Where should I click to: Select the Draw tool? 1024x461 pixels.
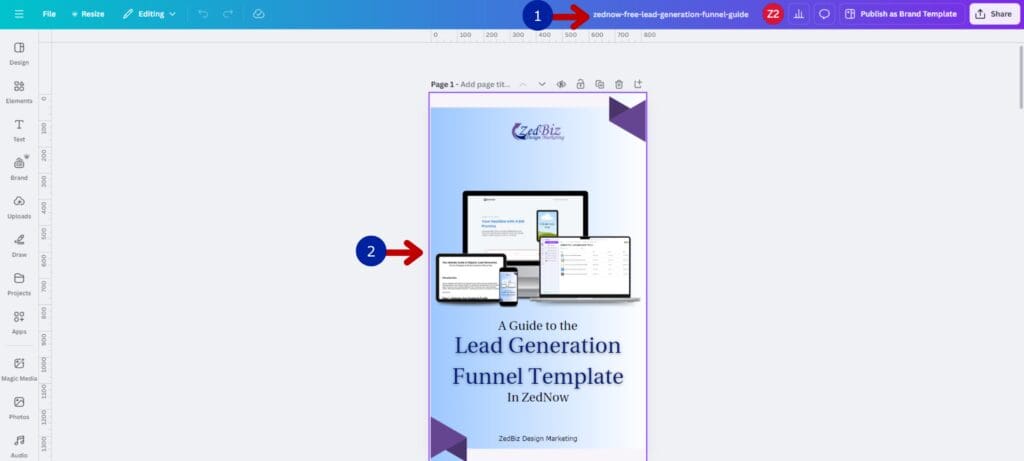point(19,246)
